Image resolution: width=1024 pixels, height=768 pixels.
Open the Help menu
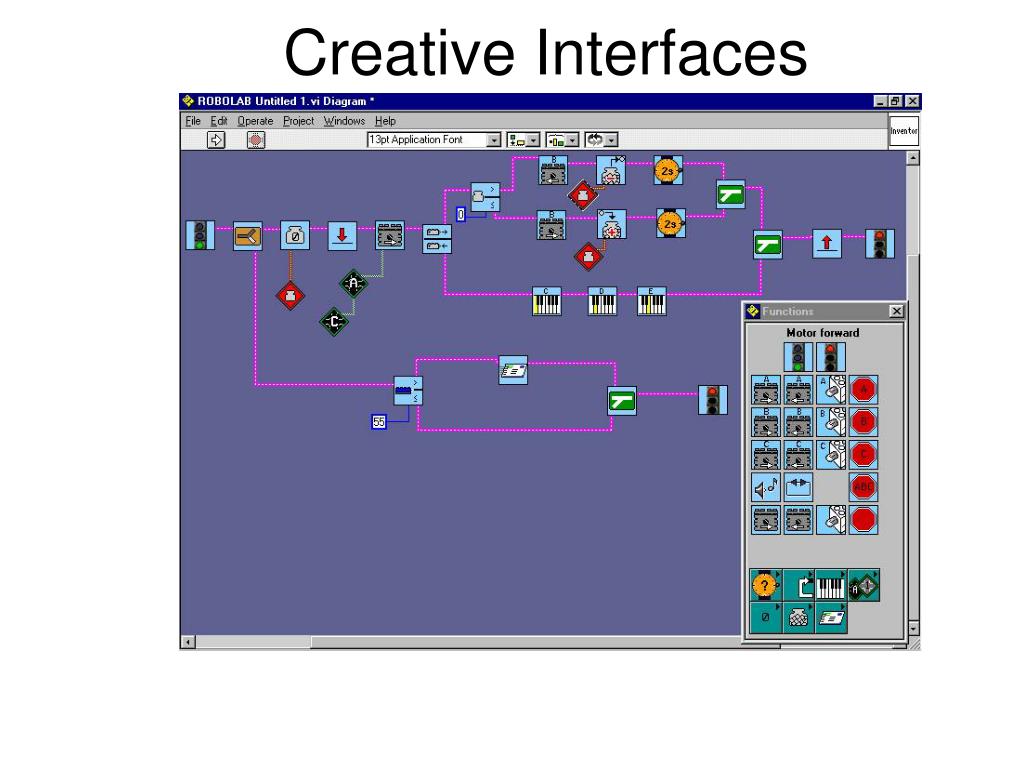[385, 121]
